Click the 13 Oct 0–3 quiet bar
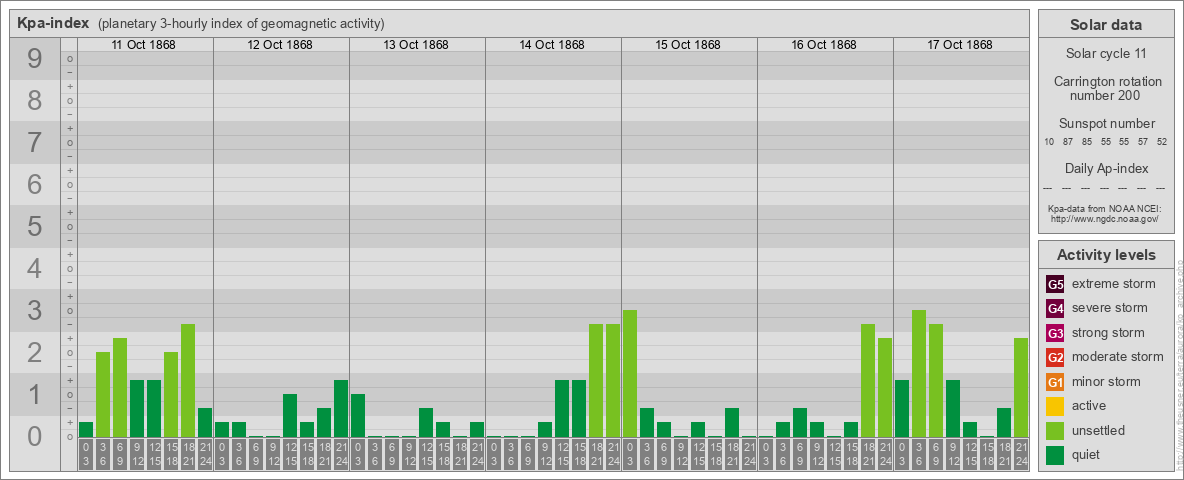1184x480 pixels. pyautogui.click(x=358, y=415)
